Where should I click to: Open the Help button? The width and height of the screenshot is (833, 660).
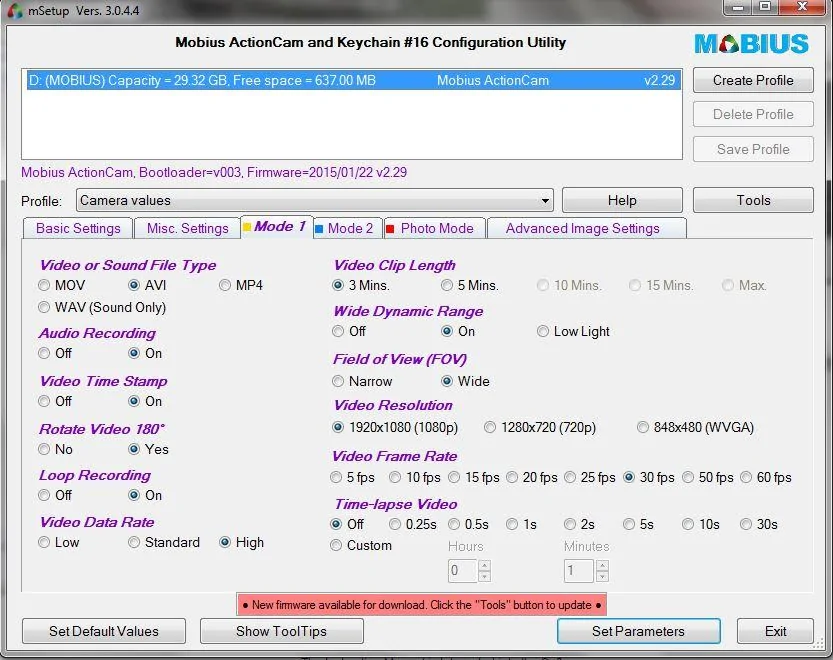click(x=622, y=200)
